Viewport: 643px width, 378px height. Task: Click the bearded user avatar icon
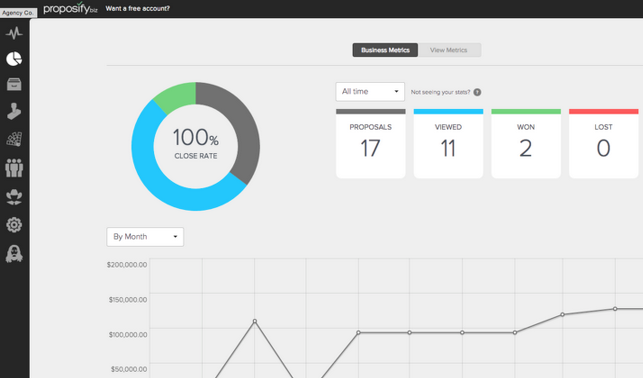pos(14,254)
